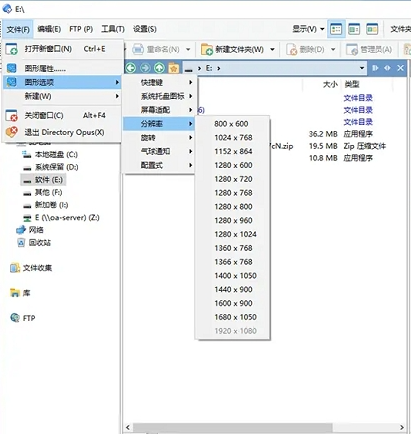Choose 1280 x 600 resolution
The width and height of the screenshot is (411, 434).
tap(232, 165)
